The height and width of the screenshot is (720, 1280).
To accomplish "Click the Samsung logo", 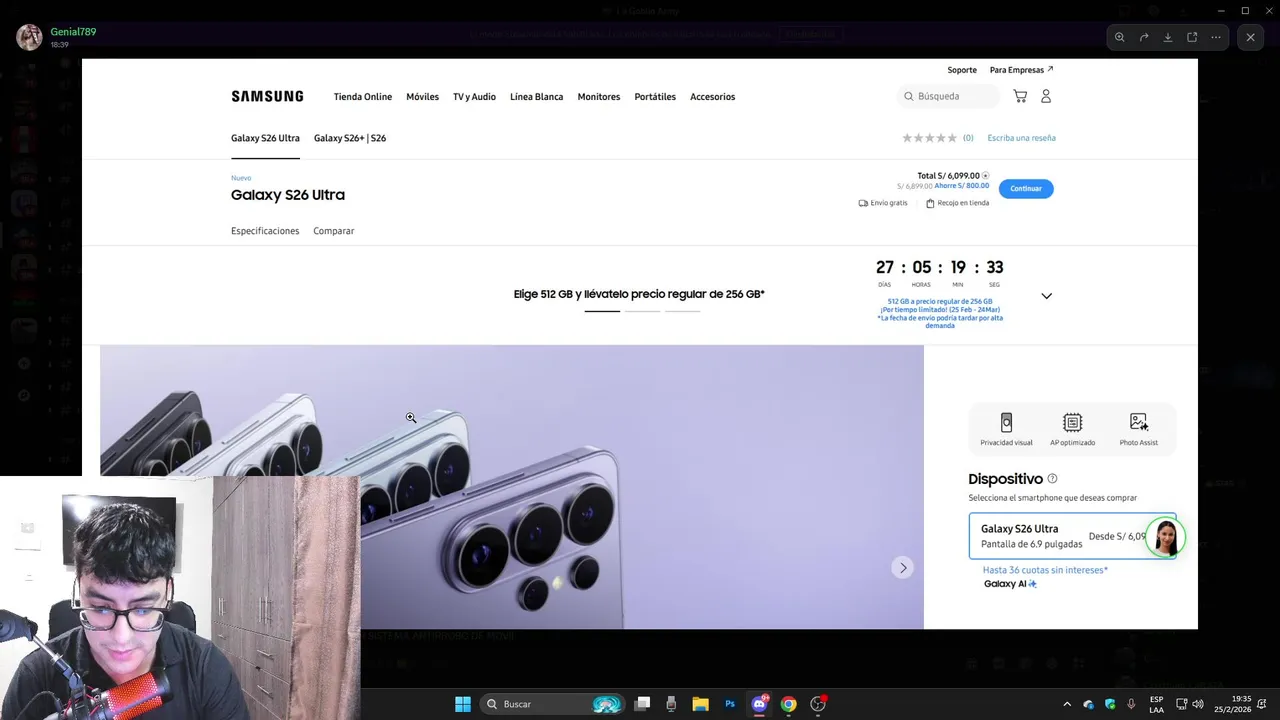I will click(x=267, y=96).
